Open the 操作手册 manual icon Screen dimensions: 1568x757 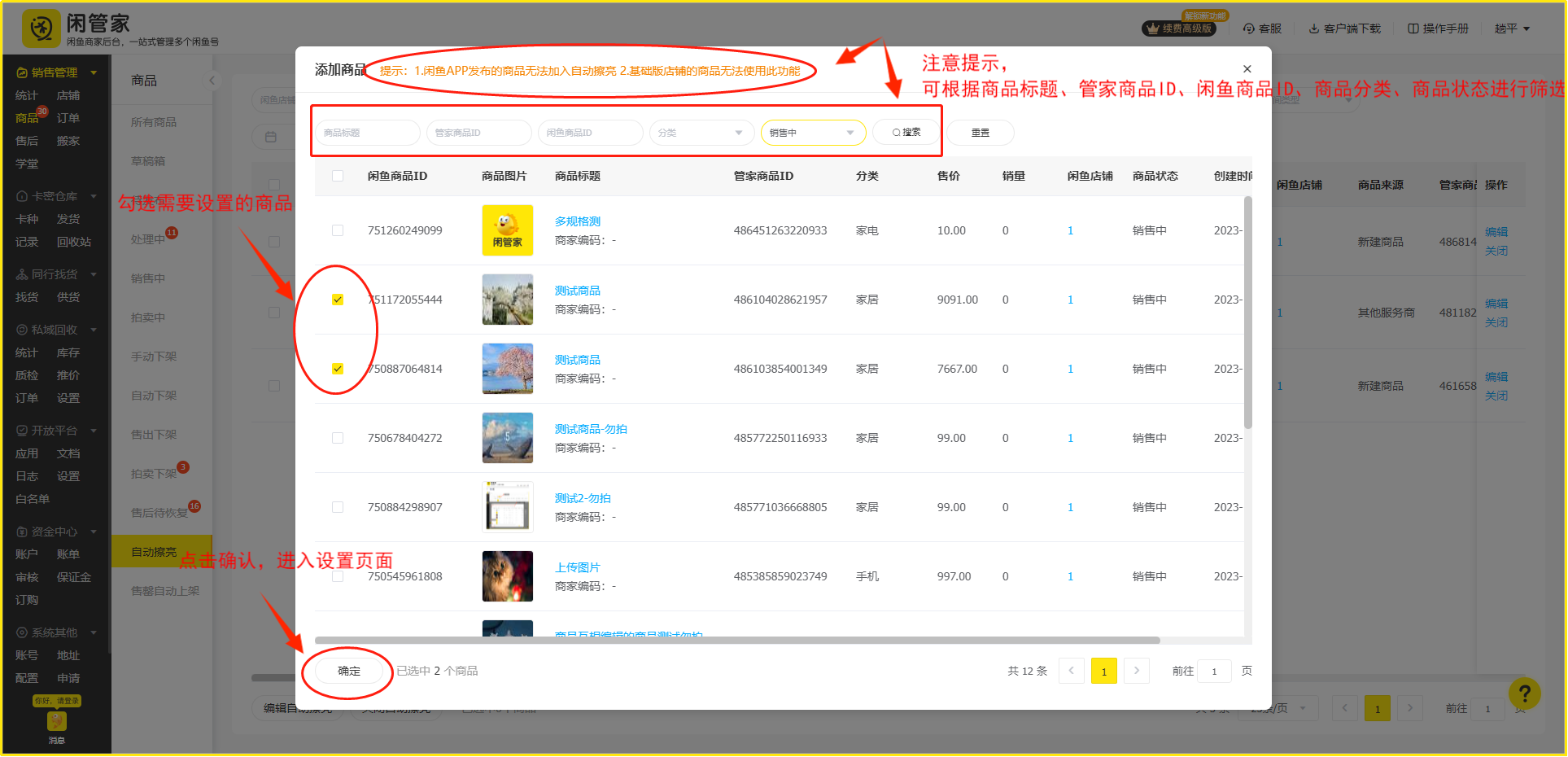(1438, 28)
